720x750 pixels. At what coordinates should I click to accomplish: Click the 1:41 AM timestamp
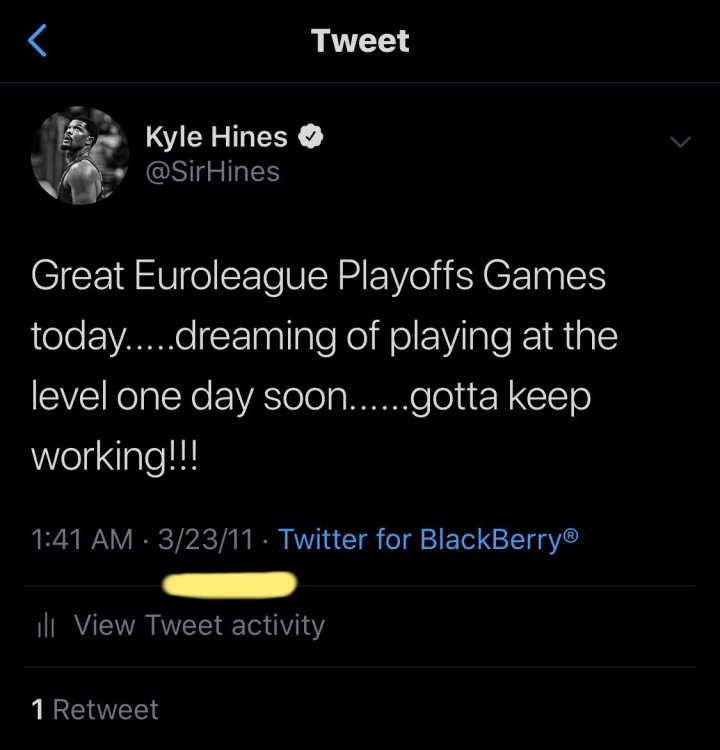pos(82,539)
